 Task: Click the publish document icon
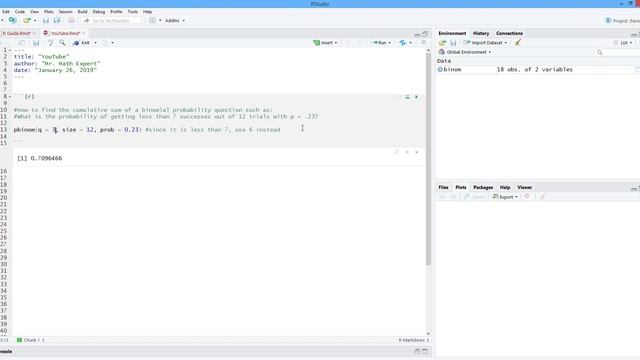402,42
